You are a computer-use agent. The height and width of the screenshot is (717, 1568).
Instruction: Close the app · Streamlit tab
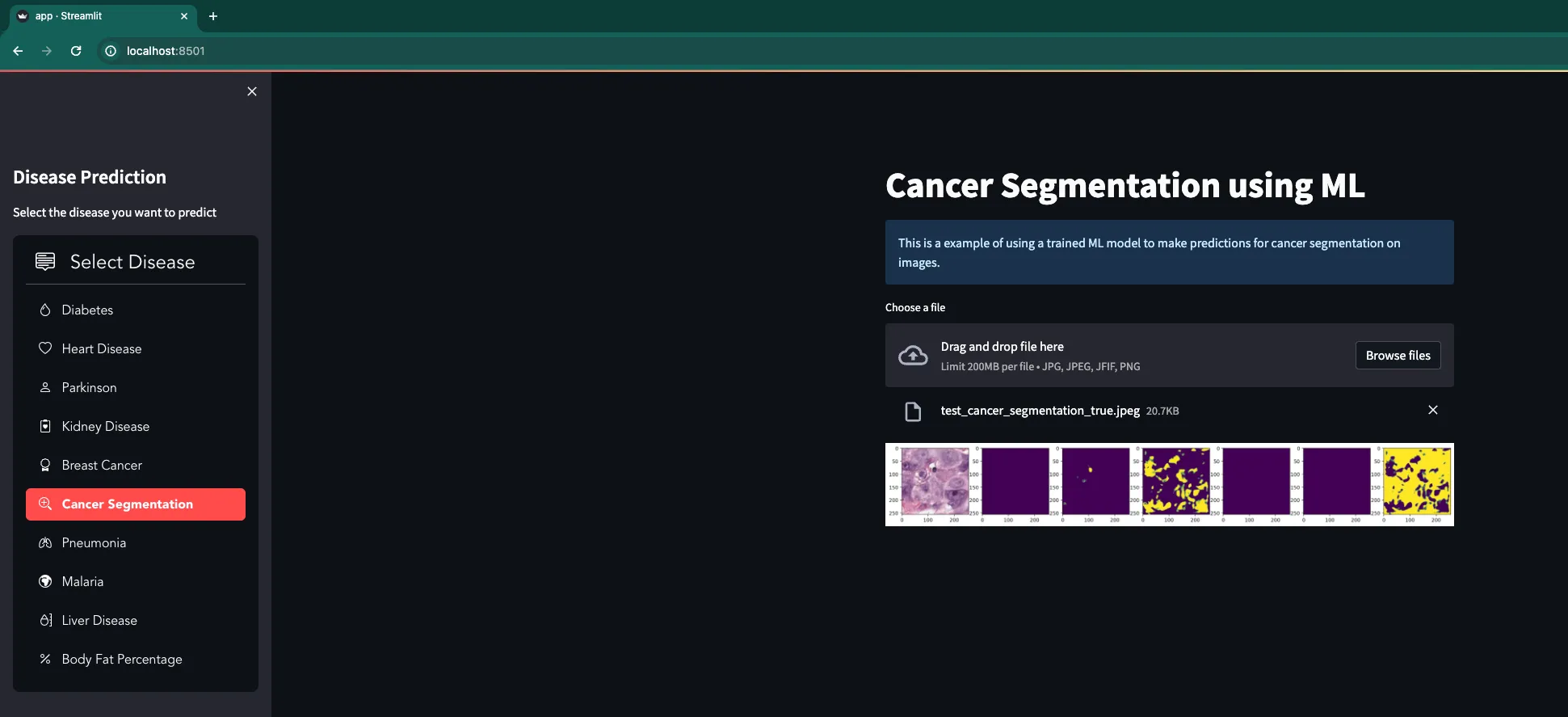pyautogui.click(x=184, y=16)
